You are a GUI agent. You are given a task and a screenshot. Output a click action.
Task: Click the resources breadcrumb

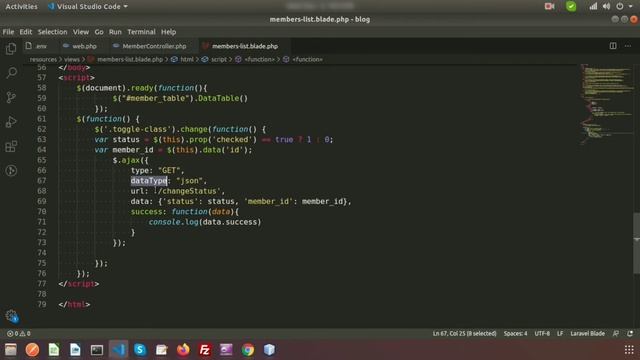coord(43,59)
